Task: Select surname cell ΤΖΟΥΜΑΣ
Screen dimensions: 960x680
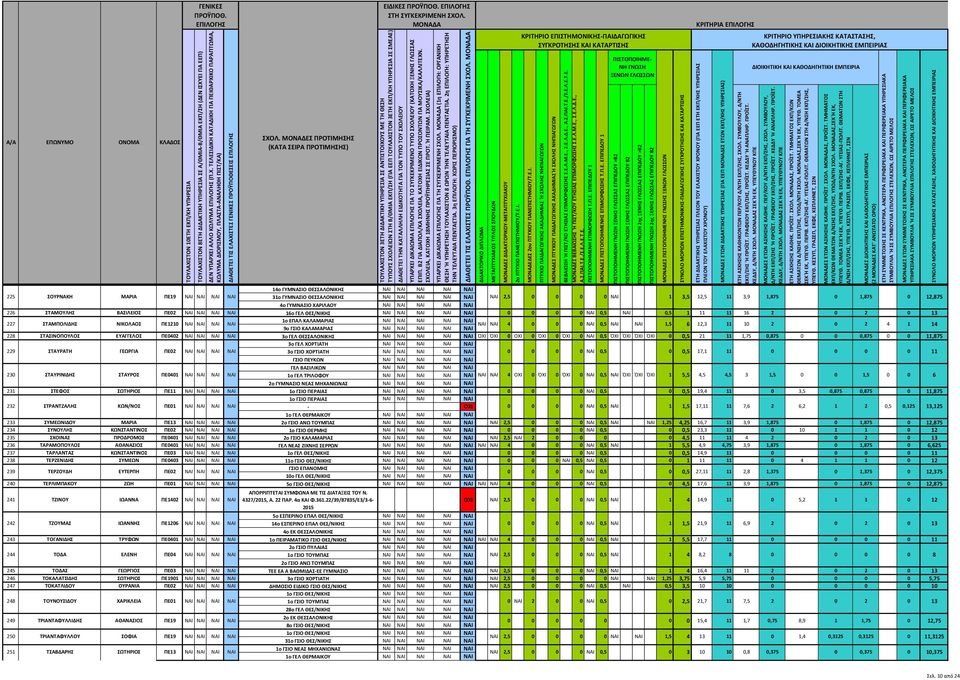Action: click(59, 523)
